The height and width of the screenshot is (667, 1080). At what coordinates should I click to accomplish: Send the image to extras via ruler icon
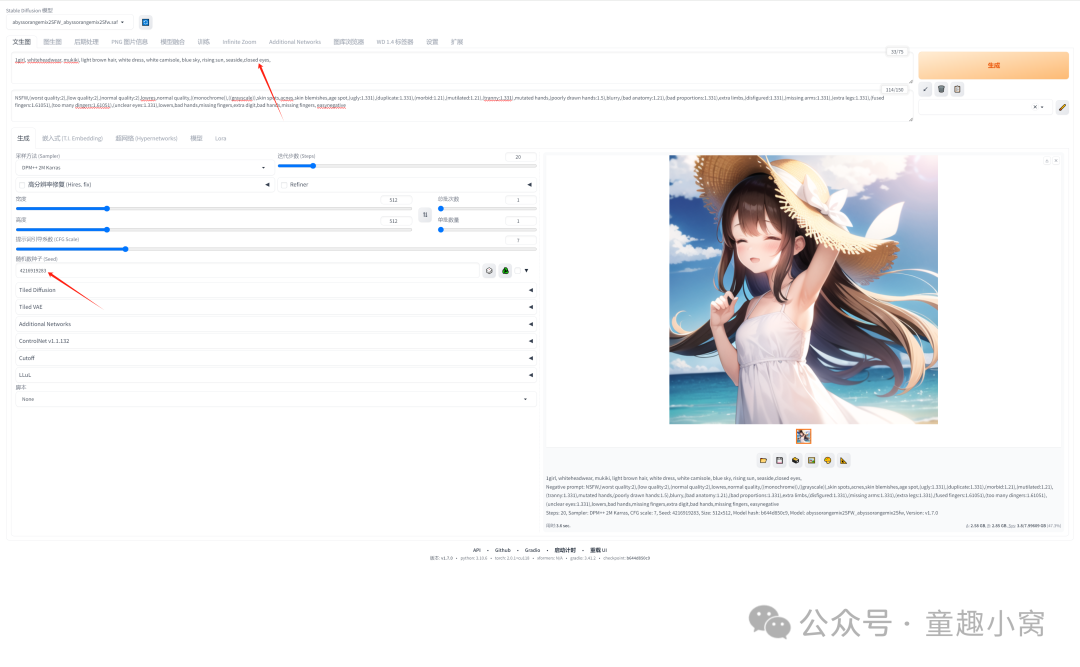844,460
